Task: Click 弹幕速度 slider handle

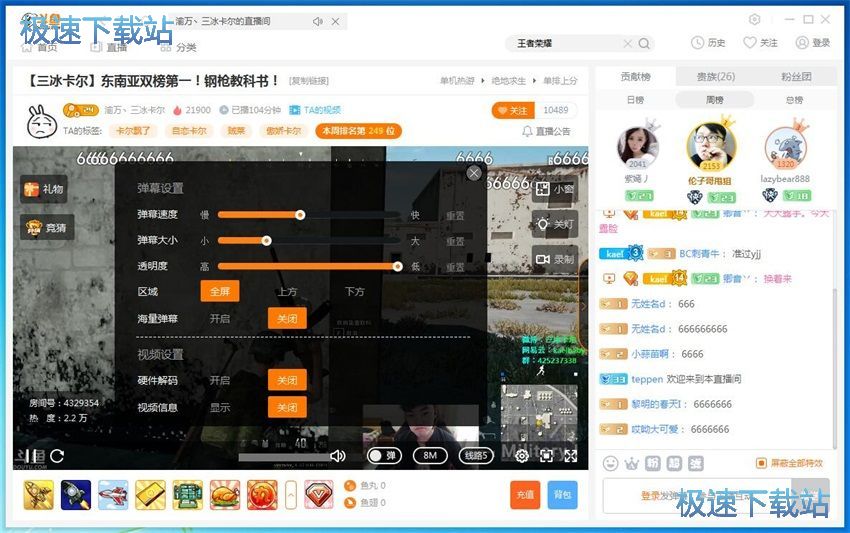Action: pyautogui.click(x=300, y=215)
